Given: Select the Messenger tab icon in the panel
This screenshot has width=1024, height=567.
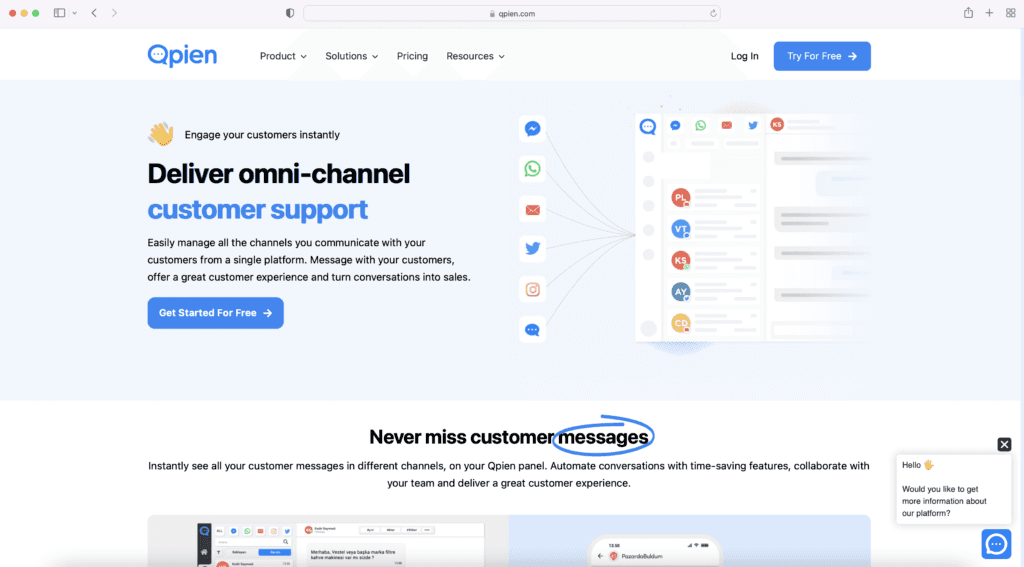Looking at the screenshot, I should [x=675, y=125].
